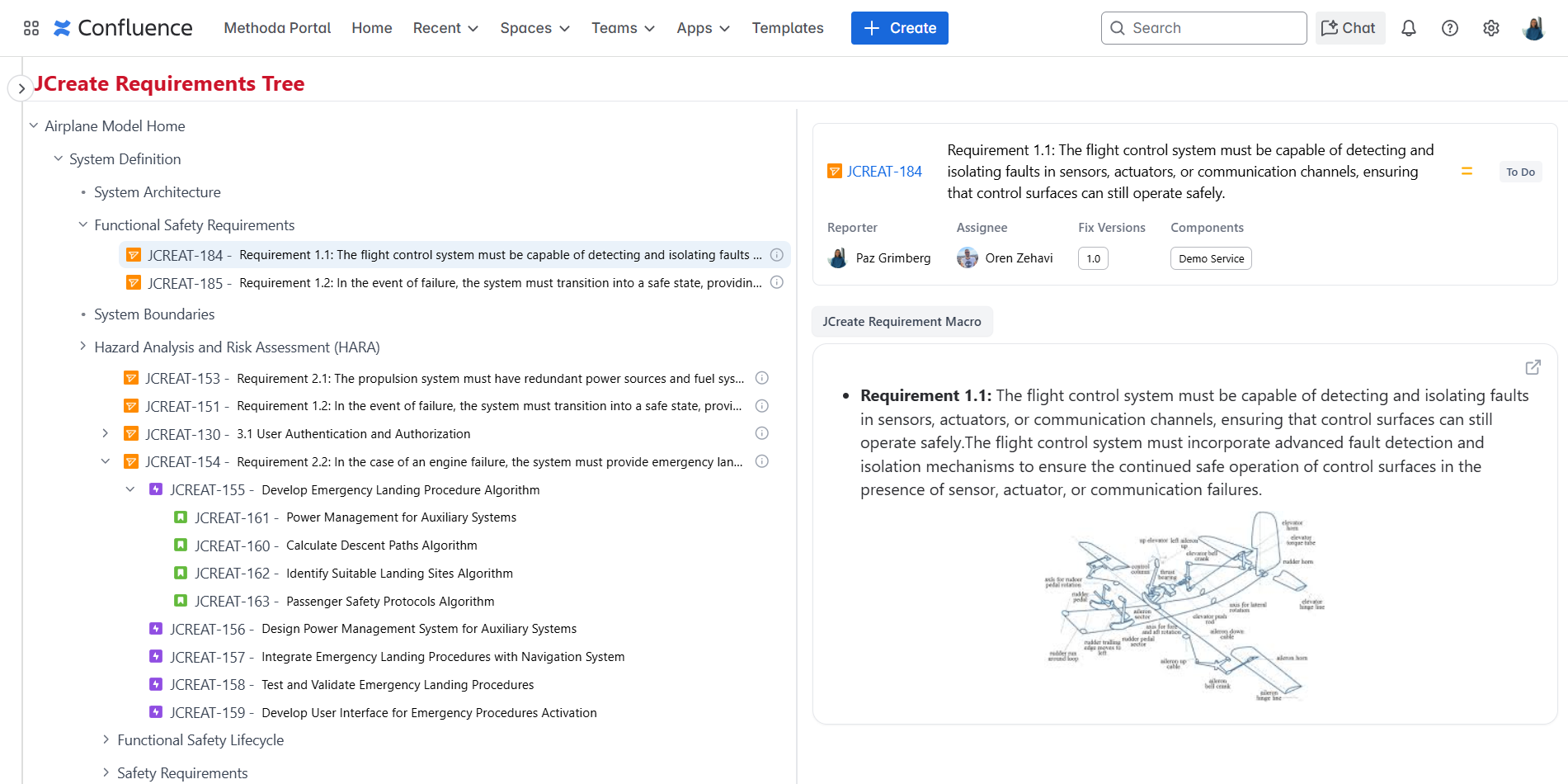The width and height of the screenshot is (1568, 784).
Task: Open the settings gear icon
Action: [1491, 28]
